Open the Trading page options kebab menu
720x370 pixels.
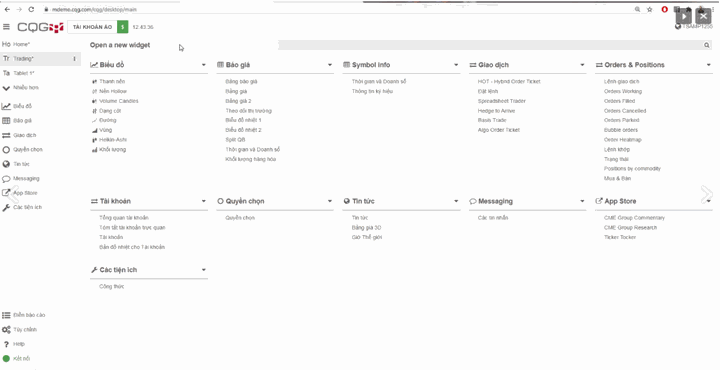coord(74,59)
